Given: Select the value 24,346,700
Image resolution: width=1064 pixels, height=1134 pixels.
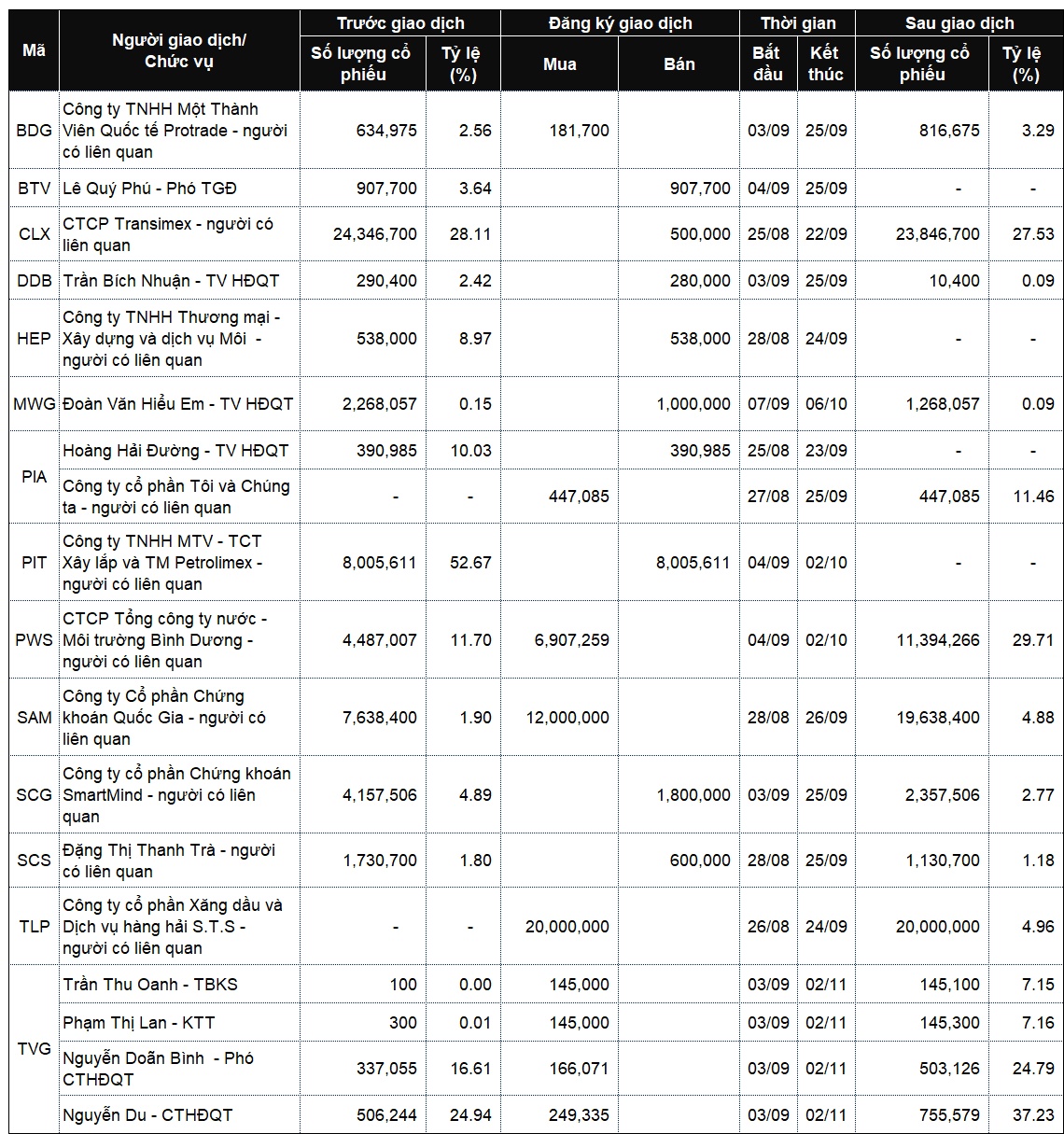Looking at the screenshot, I should (375, 234).
